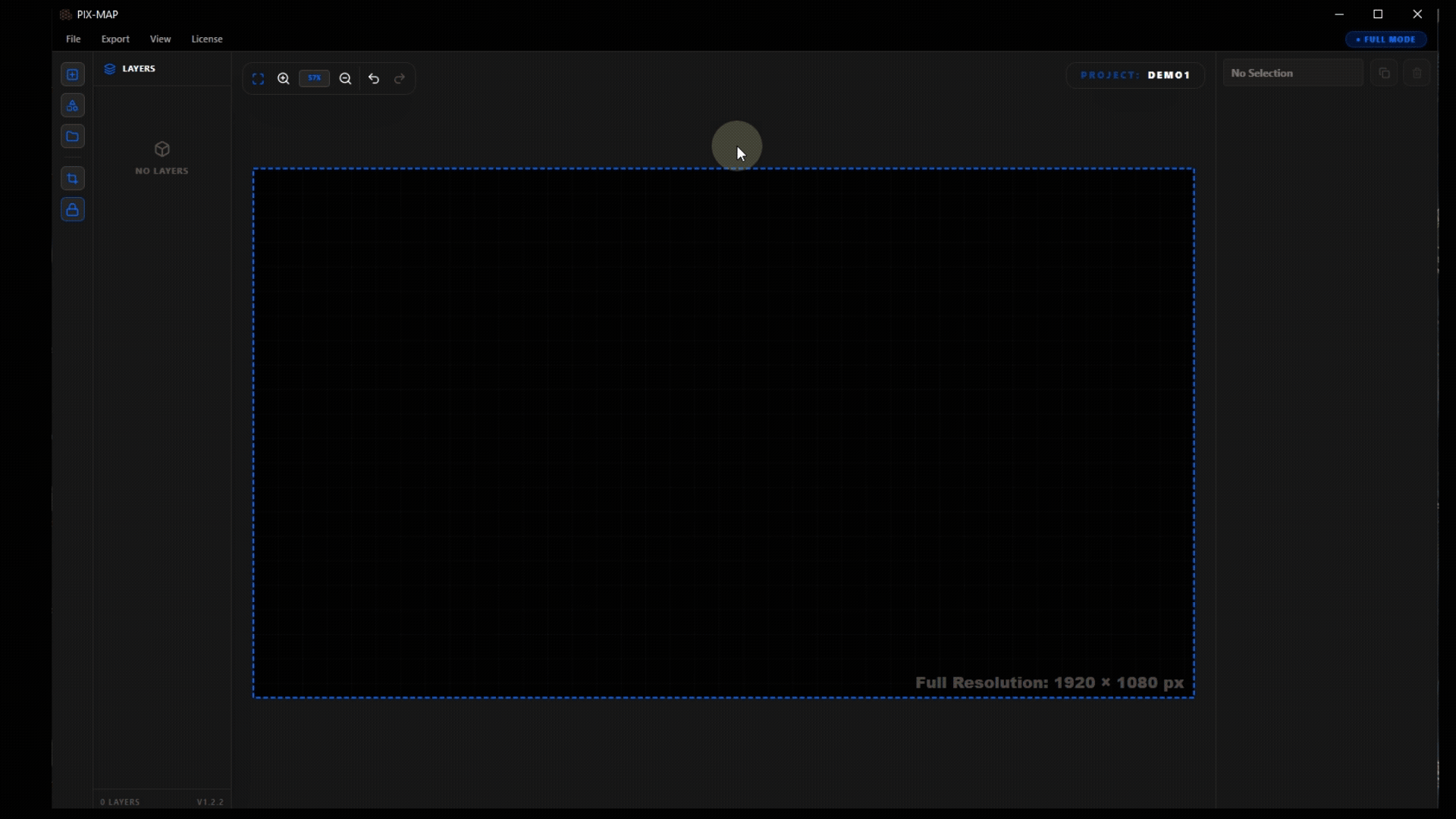Open the File menu
Screen dimensions: 1456x819
coord(74,39)
